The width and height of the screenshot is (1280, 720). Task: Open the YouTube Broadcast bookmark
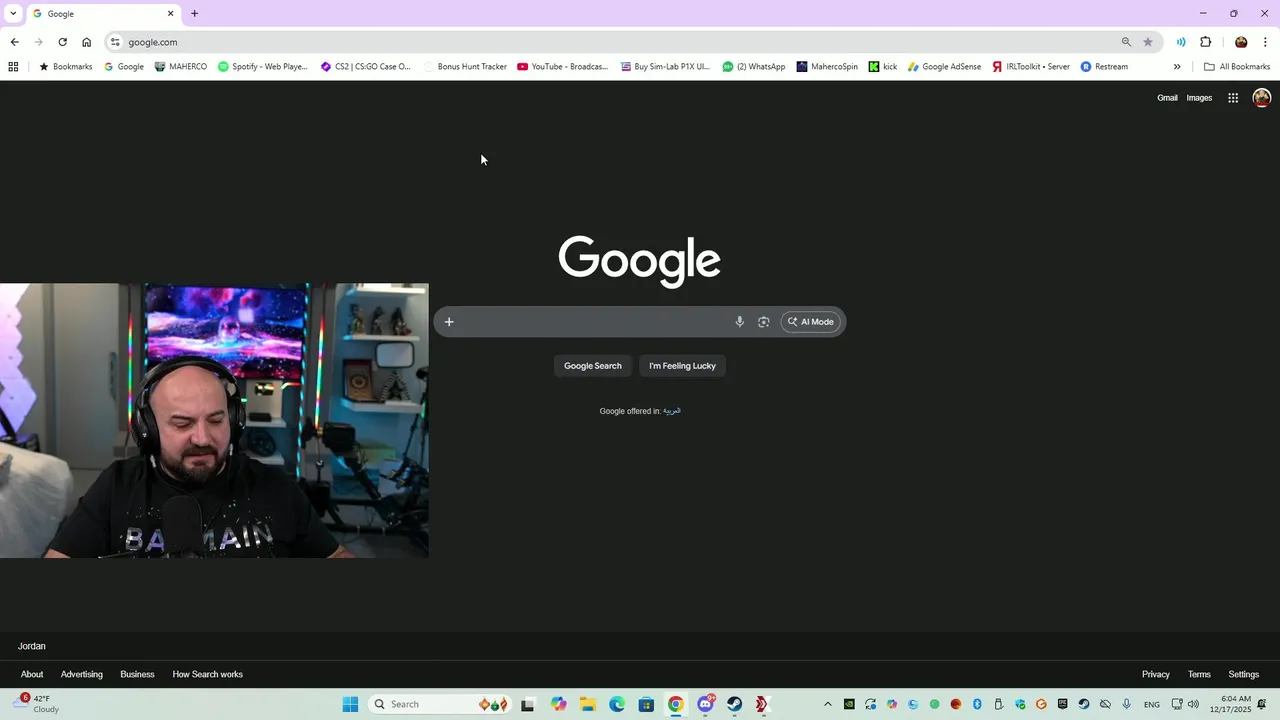563,67
